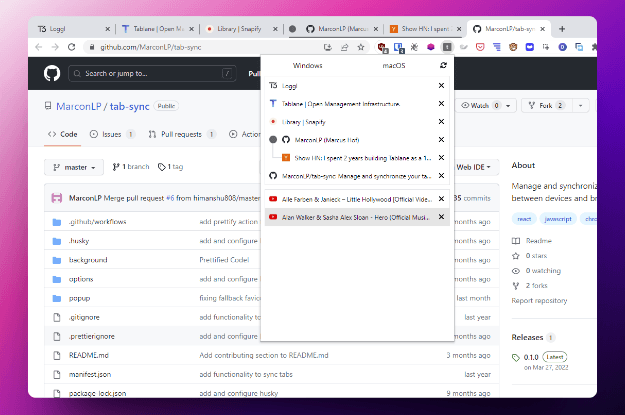Open the 0.1.0 release link
The image size is (625, 415).
[x=531, y=357]
